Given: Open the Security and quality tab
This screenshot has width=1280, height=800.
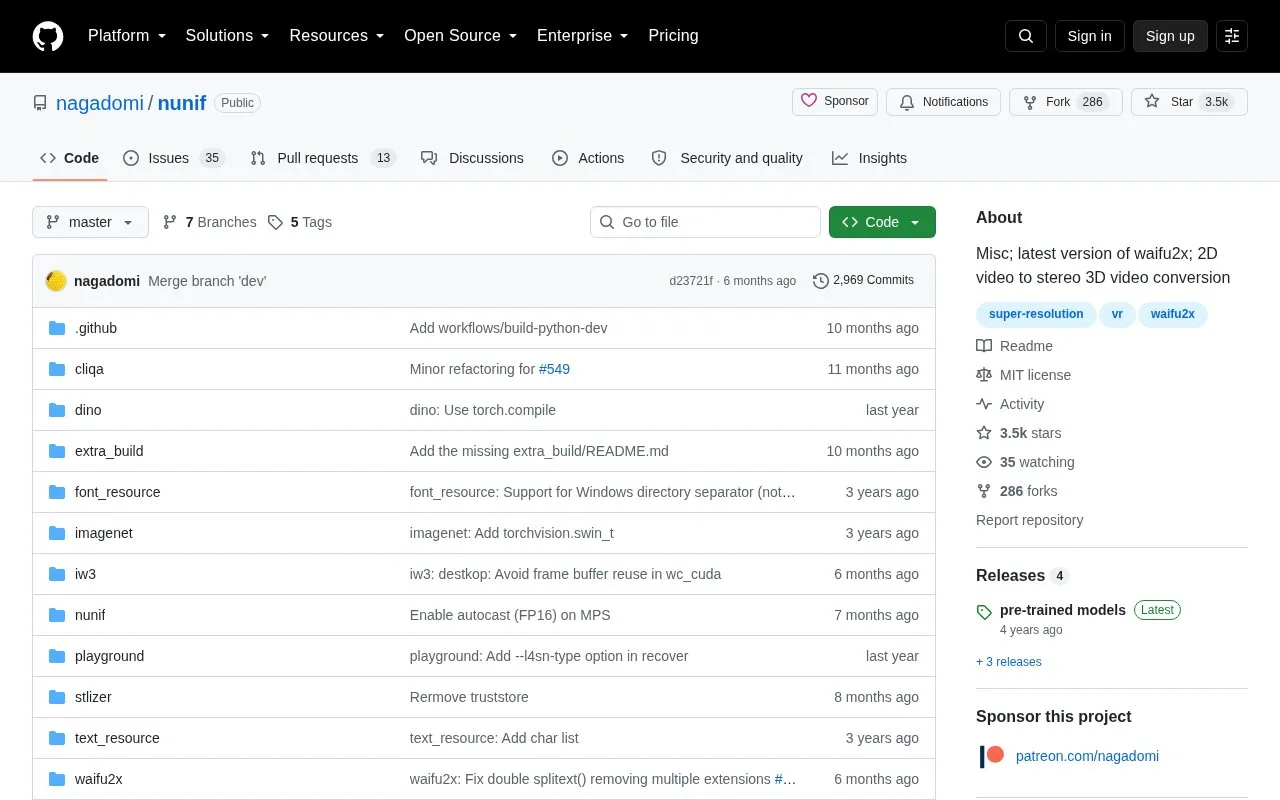Looking at the screenshot, I should [x=727, y=158].
